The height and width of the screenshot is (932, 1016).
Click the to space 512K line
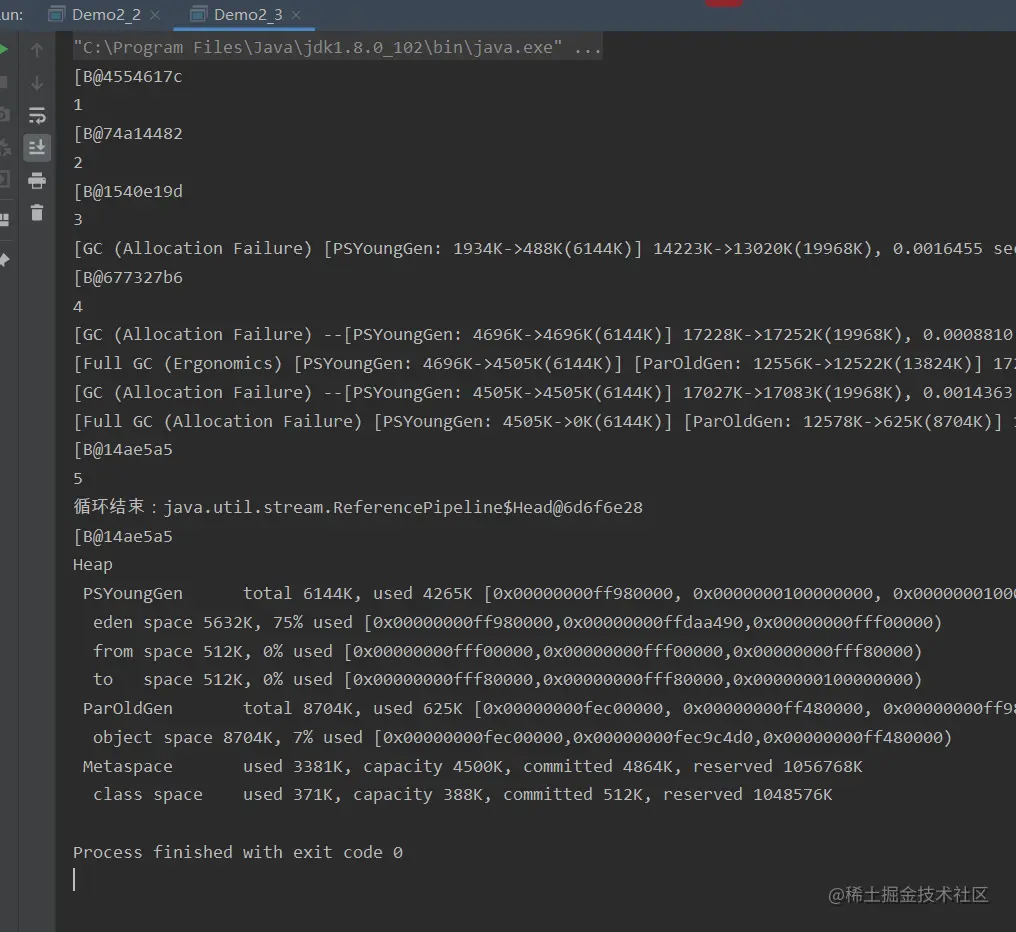[x=507, y=679]
